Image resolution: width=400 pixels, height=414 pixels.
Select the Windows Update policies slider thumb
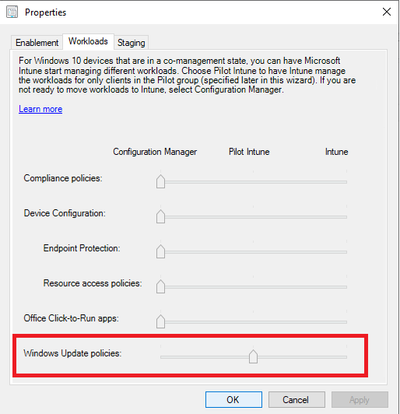tap(253, 356)
